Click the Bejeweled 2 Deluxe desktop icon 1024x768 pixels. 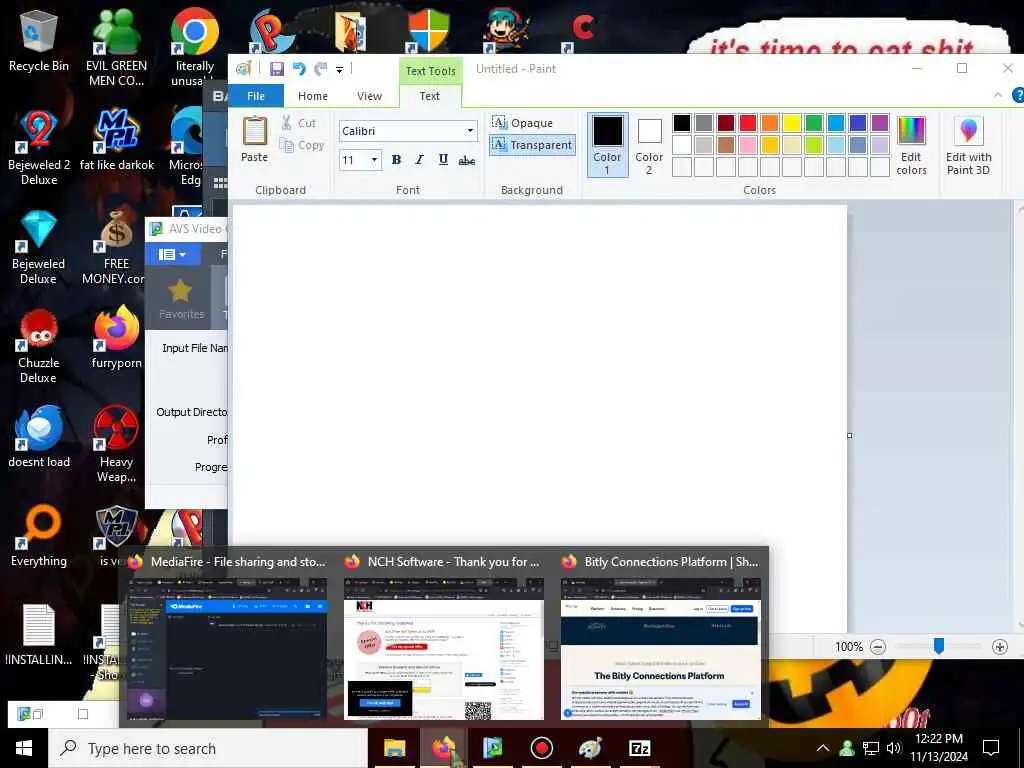tap(39, 148)
